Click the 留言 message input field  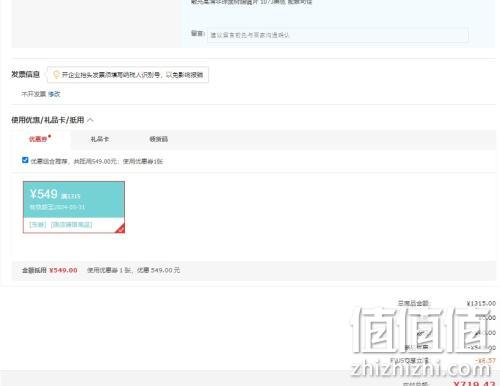pyautogui.click(x=338, y=35)
